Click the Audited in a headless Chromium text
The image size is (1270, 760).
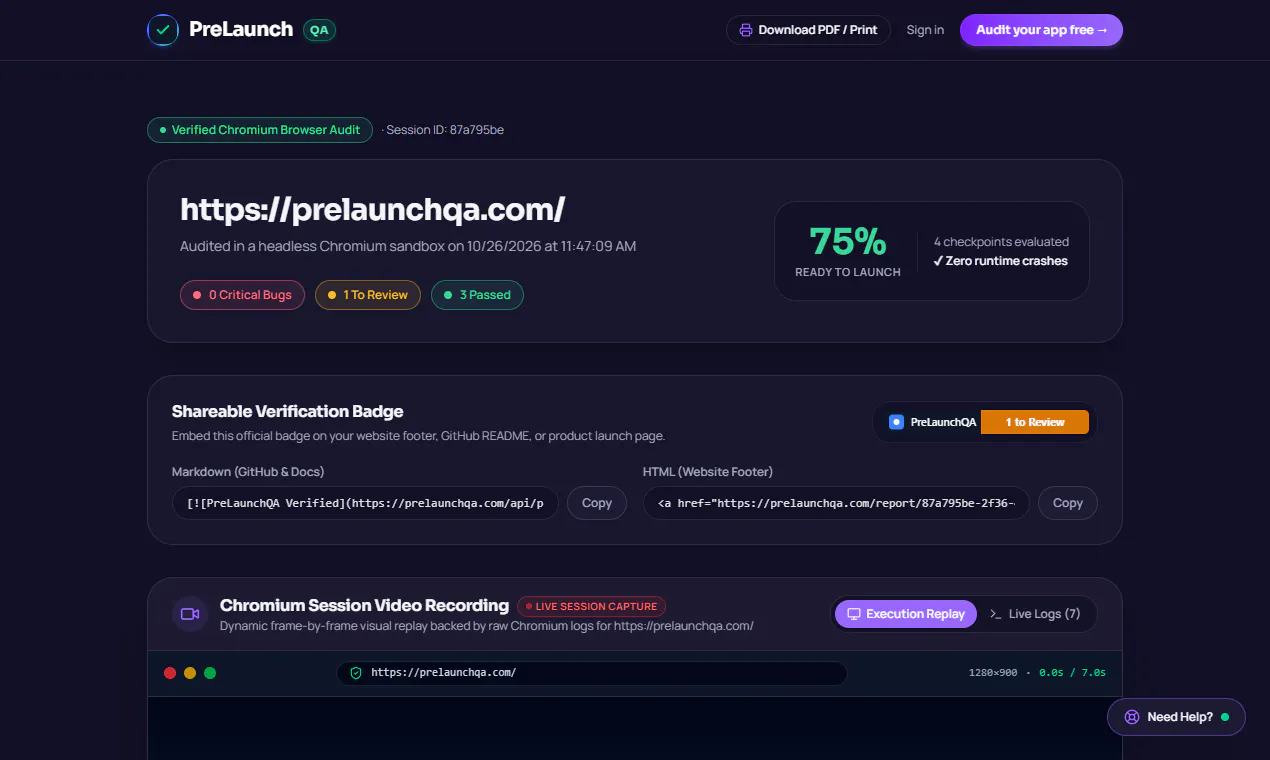[x=408, y=246]
